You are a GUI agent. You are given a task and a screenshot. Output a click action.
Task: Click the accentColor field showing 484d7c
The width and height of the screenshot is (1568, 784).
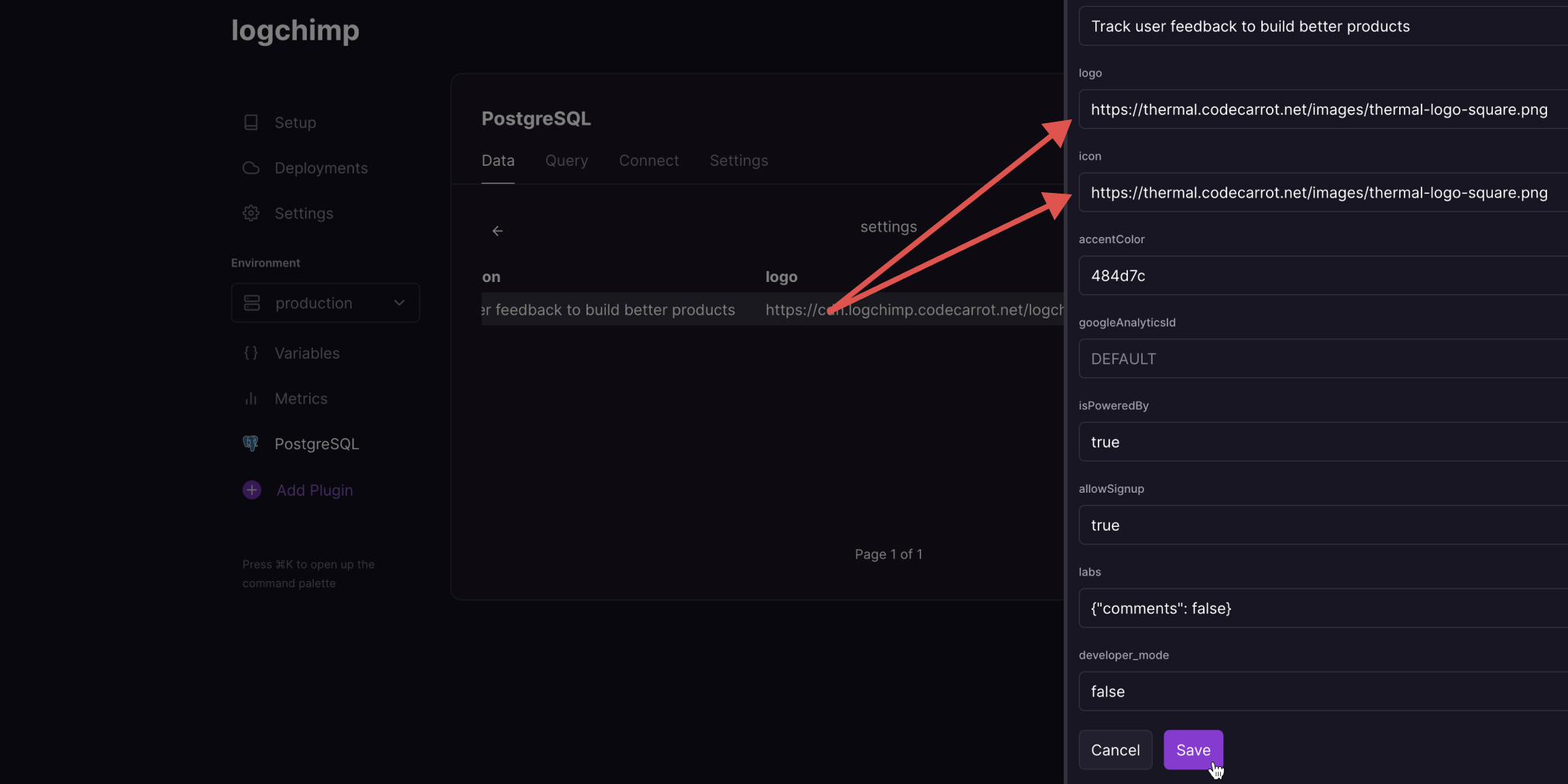1319,275
